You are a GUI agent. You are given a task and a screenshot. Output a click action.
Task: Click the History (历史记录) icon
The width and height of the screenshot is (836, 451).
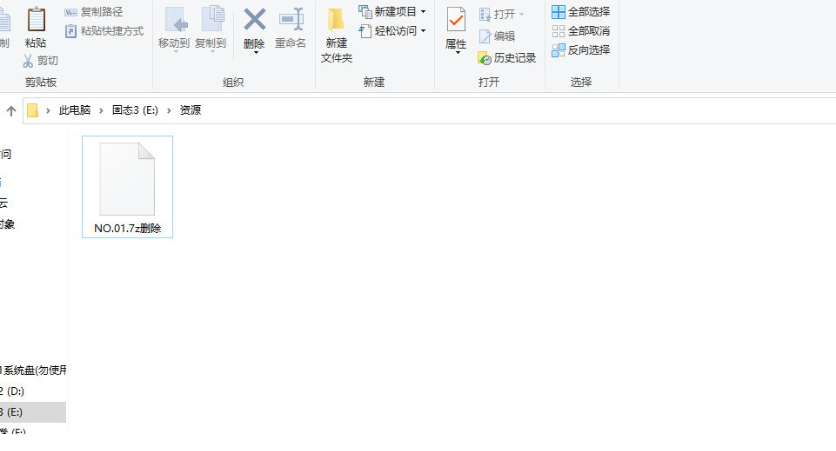pos(484,58)
